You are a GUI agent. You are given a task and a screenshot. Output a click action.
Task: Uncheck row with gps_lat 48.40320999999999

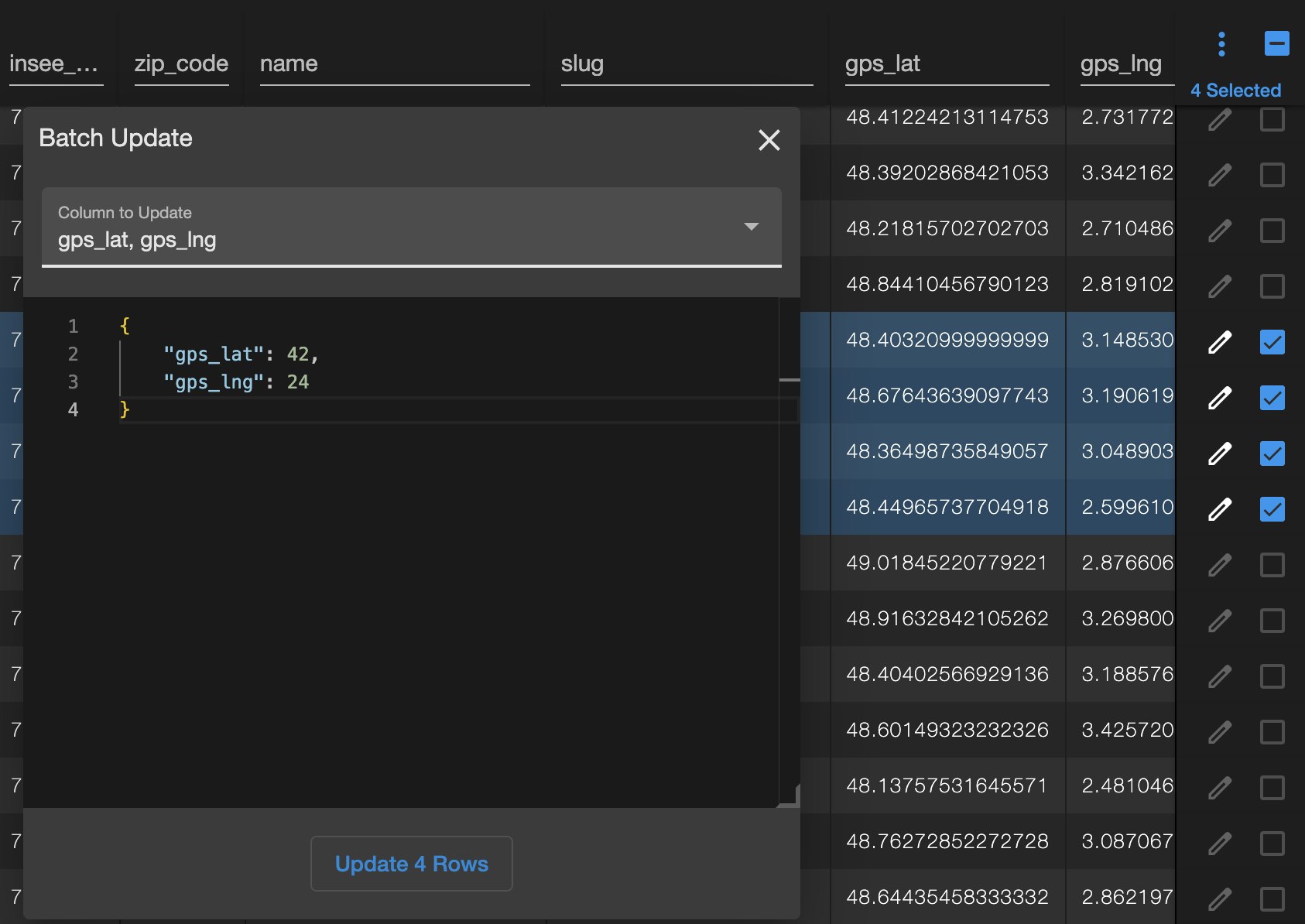(x=1272, y=342)
